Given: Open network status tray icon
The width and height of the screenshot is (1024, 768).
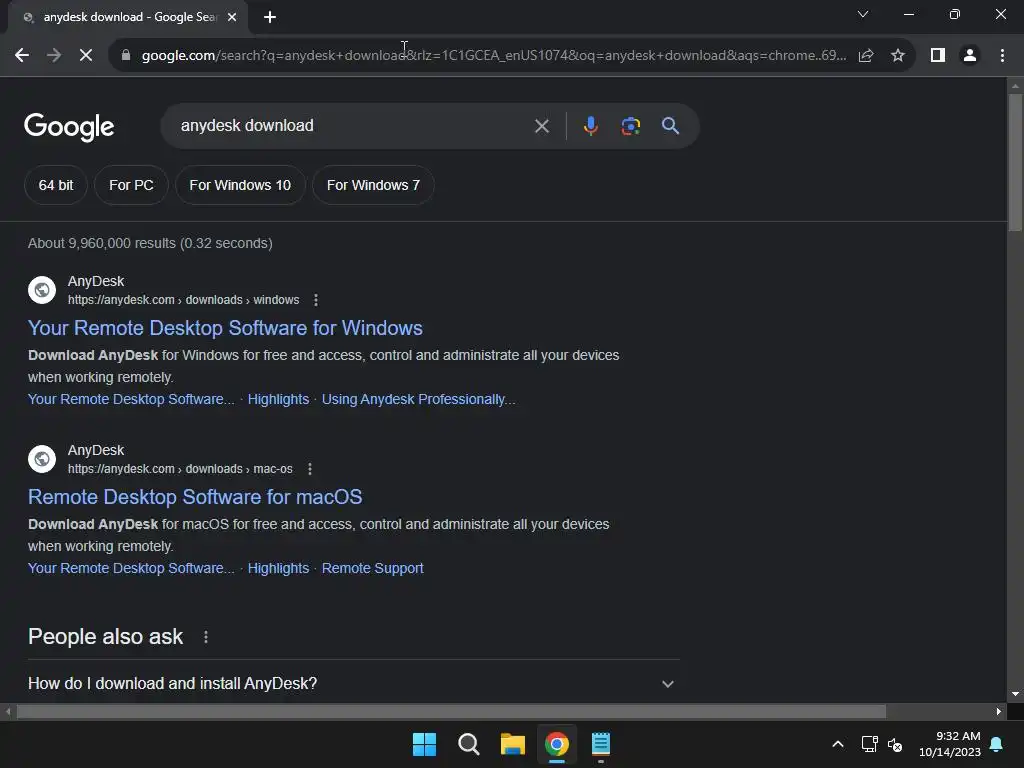Looking at the screenshot, I should (869, 744).
